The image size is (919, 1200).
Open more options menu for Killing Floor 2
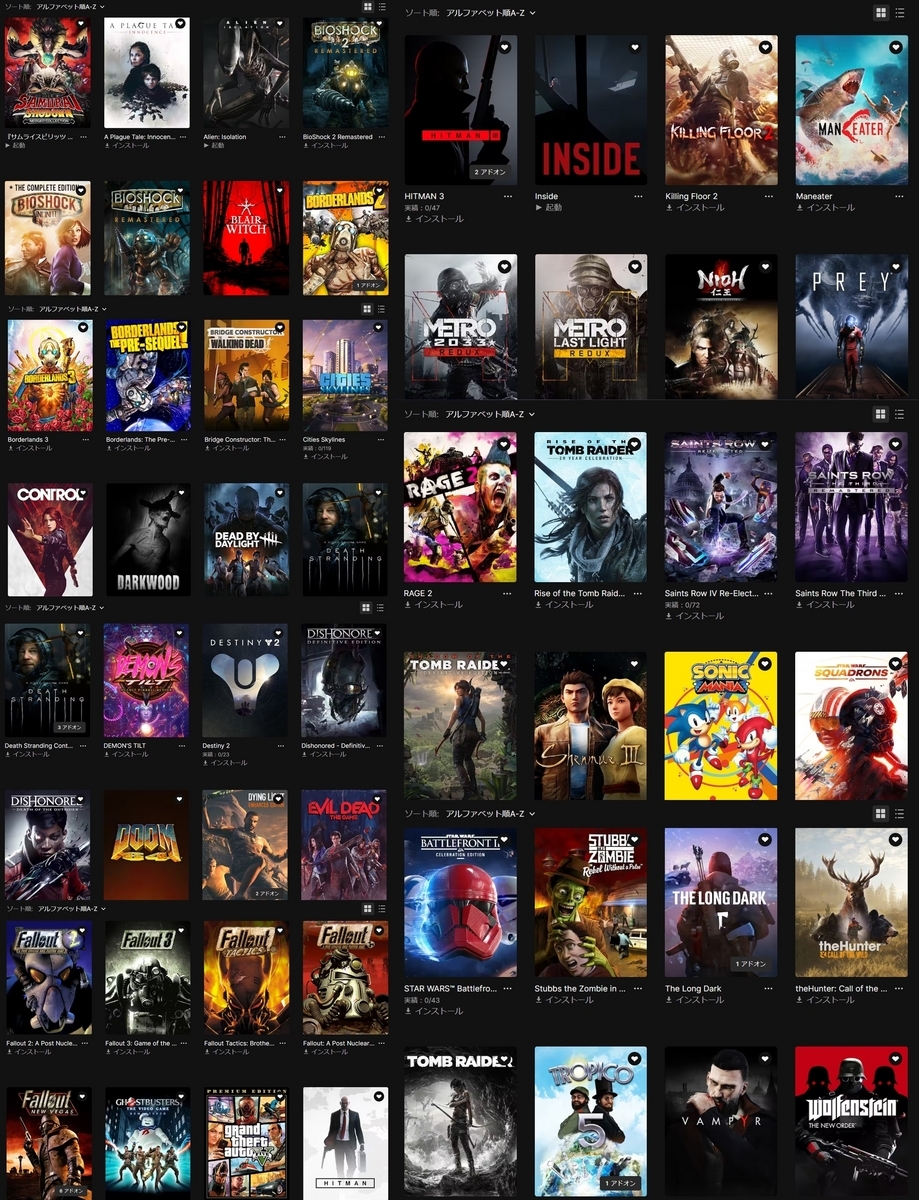click(x=768, y=196)
